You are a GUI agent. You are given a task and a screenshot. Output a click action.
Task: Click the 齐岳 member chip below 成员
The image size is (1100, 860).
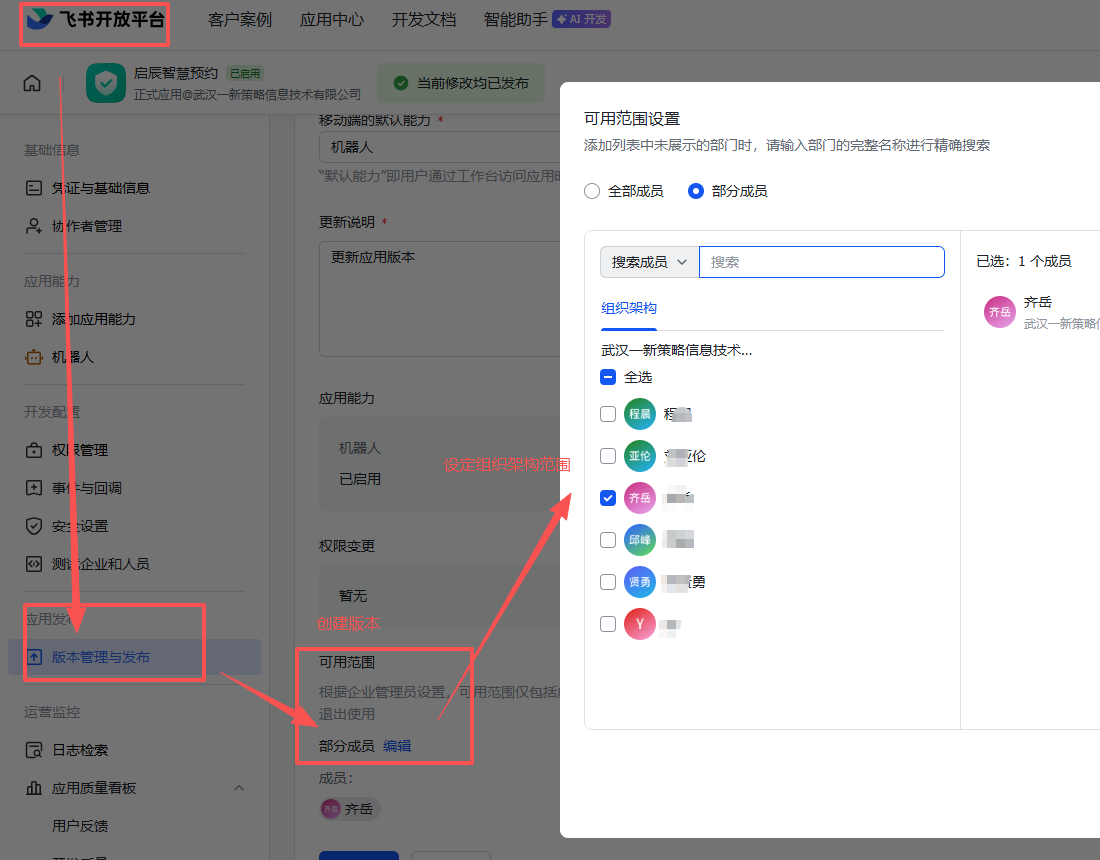[x=349, y=809]
